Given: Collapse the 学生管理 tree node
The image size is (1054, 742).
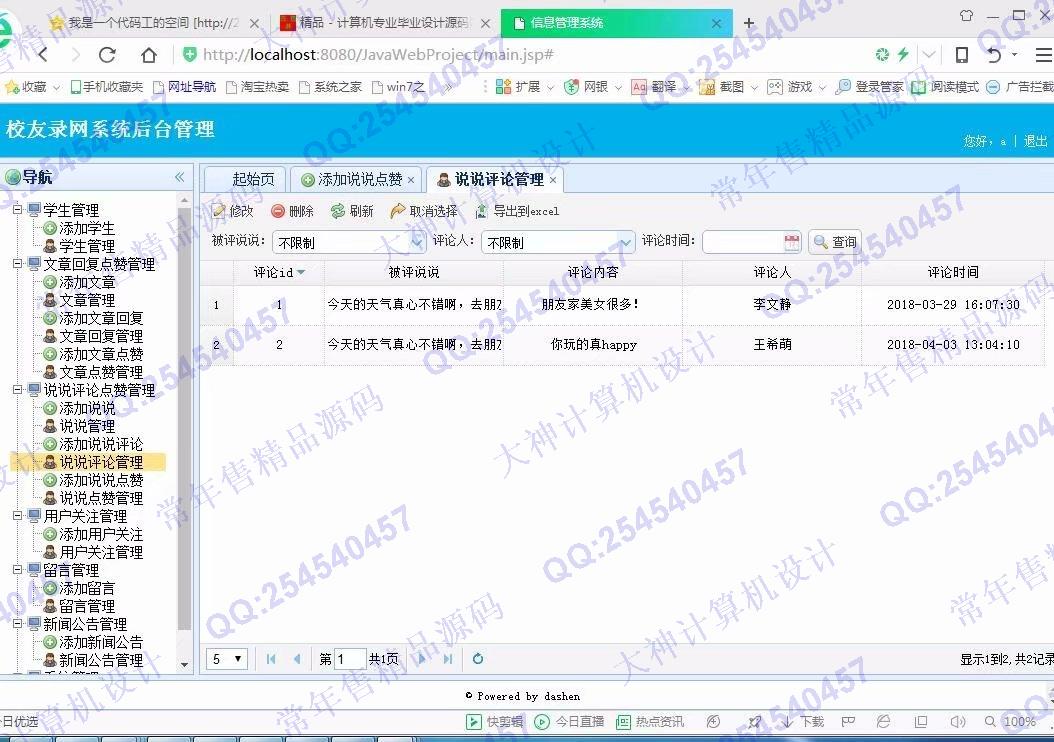Looking at the screenshot, I should [x=18, y=210].
